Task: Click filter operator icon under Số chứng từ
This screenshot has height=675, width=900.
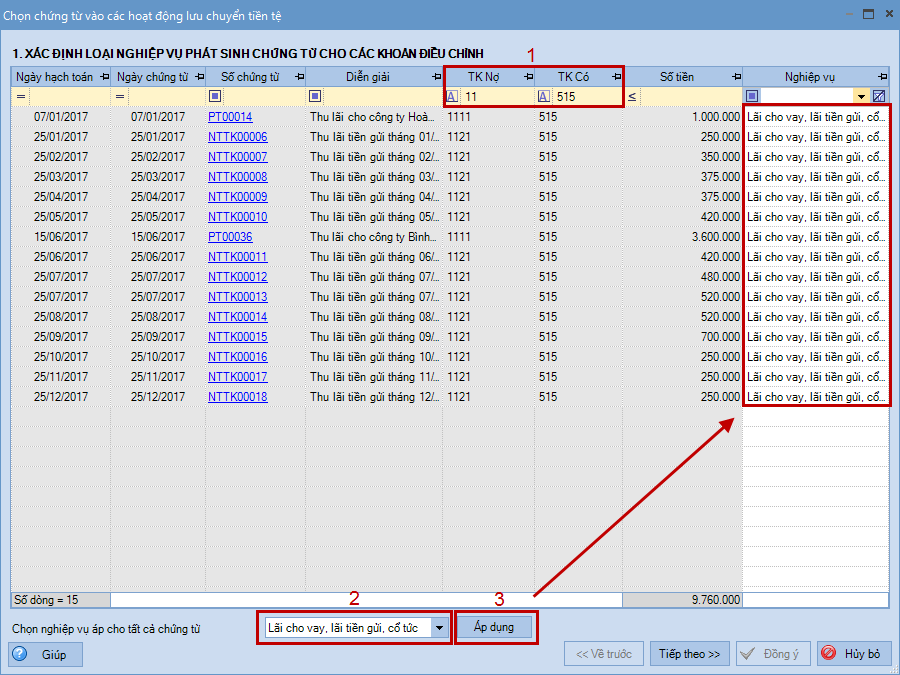Action: (x=215, y=96)
